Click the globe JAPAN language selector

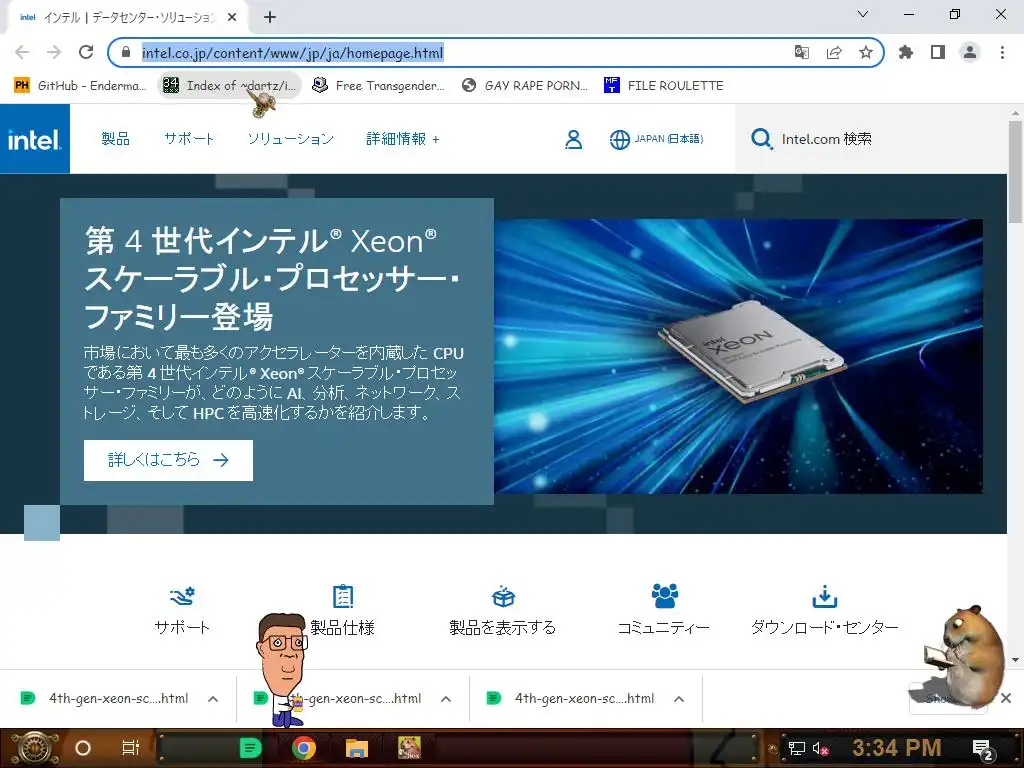pyautogui.click(x=656, y=139)
